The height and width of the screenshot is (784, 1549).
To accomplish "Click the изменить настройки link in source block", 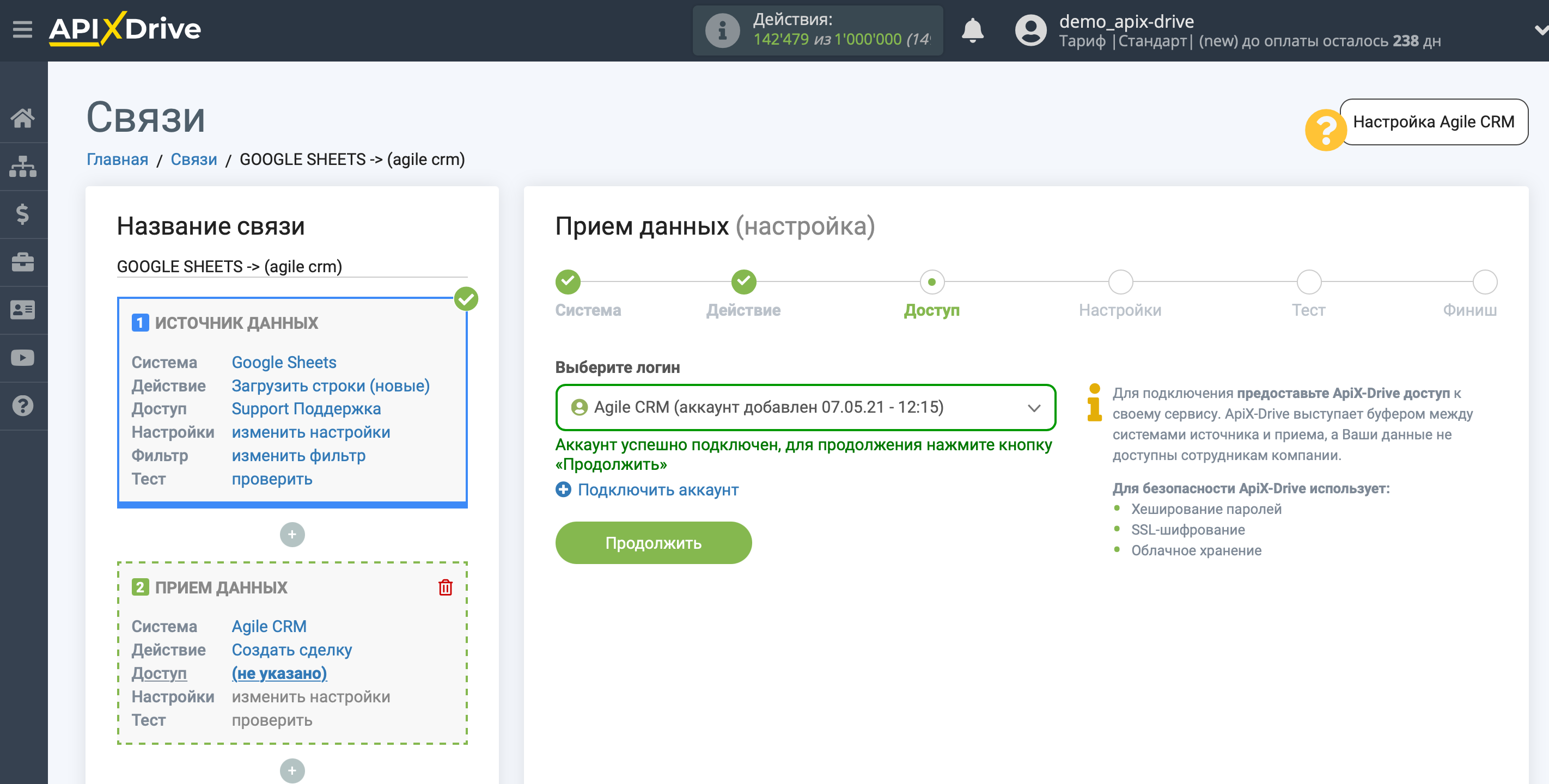I will (x=312, y=432).
